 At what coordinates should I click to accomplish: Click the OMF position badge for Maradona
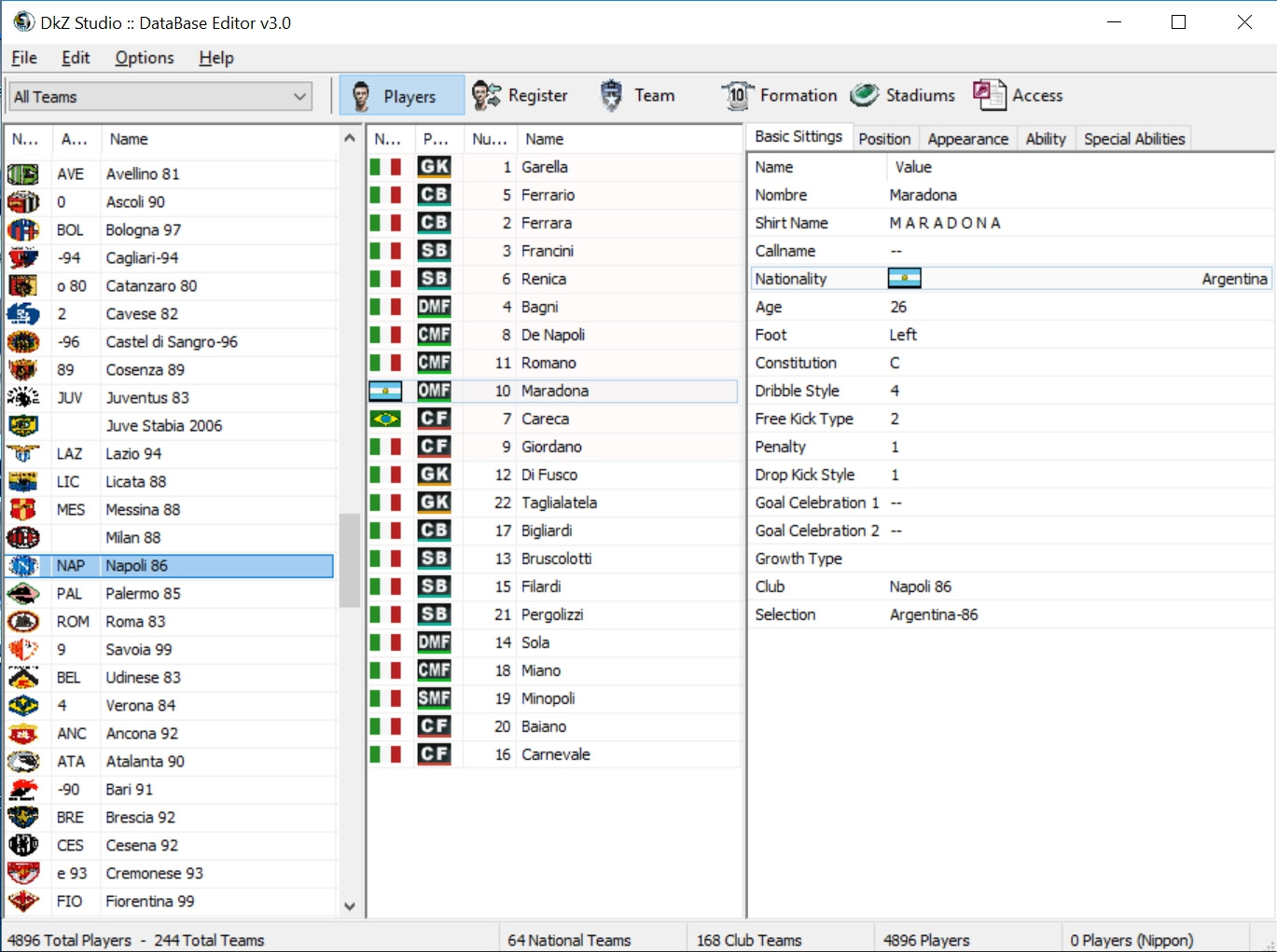434,391
